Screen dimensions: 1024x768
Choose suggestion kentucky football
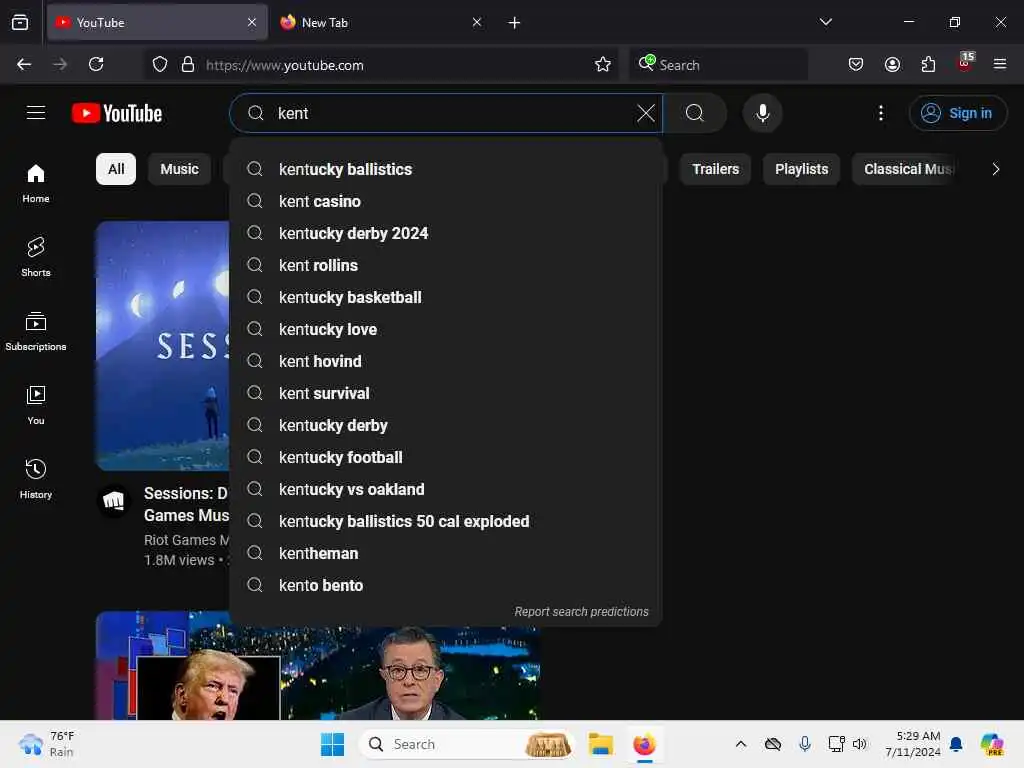coord(446,457)
